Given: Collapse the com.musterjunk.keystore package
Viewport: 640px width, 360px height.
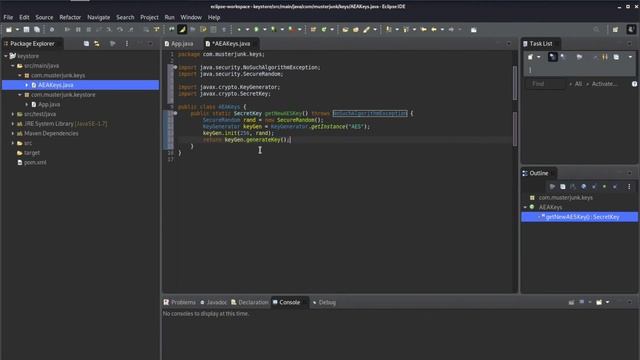Looking at the screenshot, I should click(x=20, y=95).
